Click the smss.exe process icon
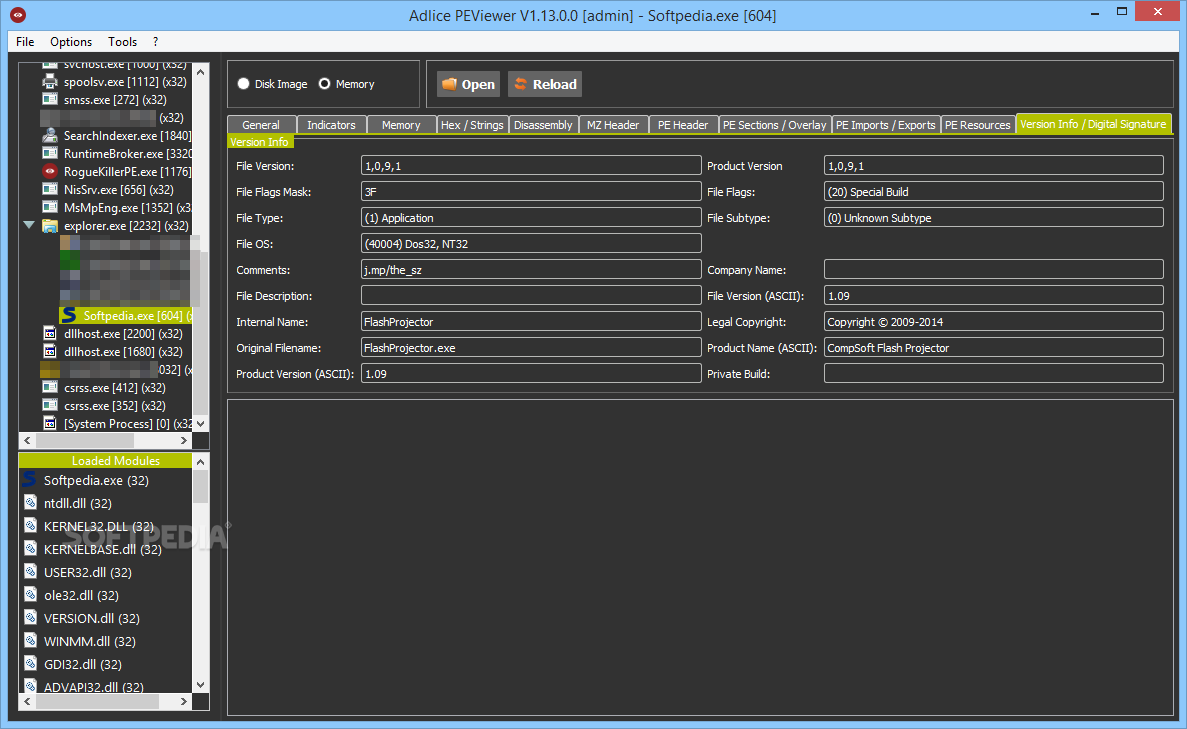This screenshot has height=729, width=1187. click(50, 99)
